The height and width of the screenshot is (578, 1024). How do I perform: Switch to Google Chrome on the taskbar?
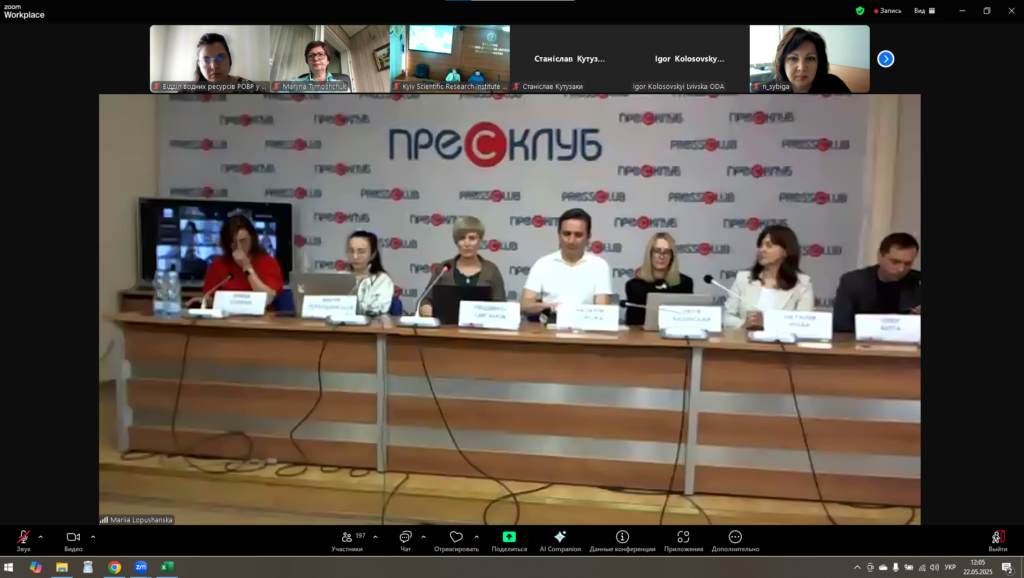114,568
